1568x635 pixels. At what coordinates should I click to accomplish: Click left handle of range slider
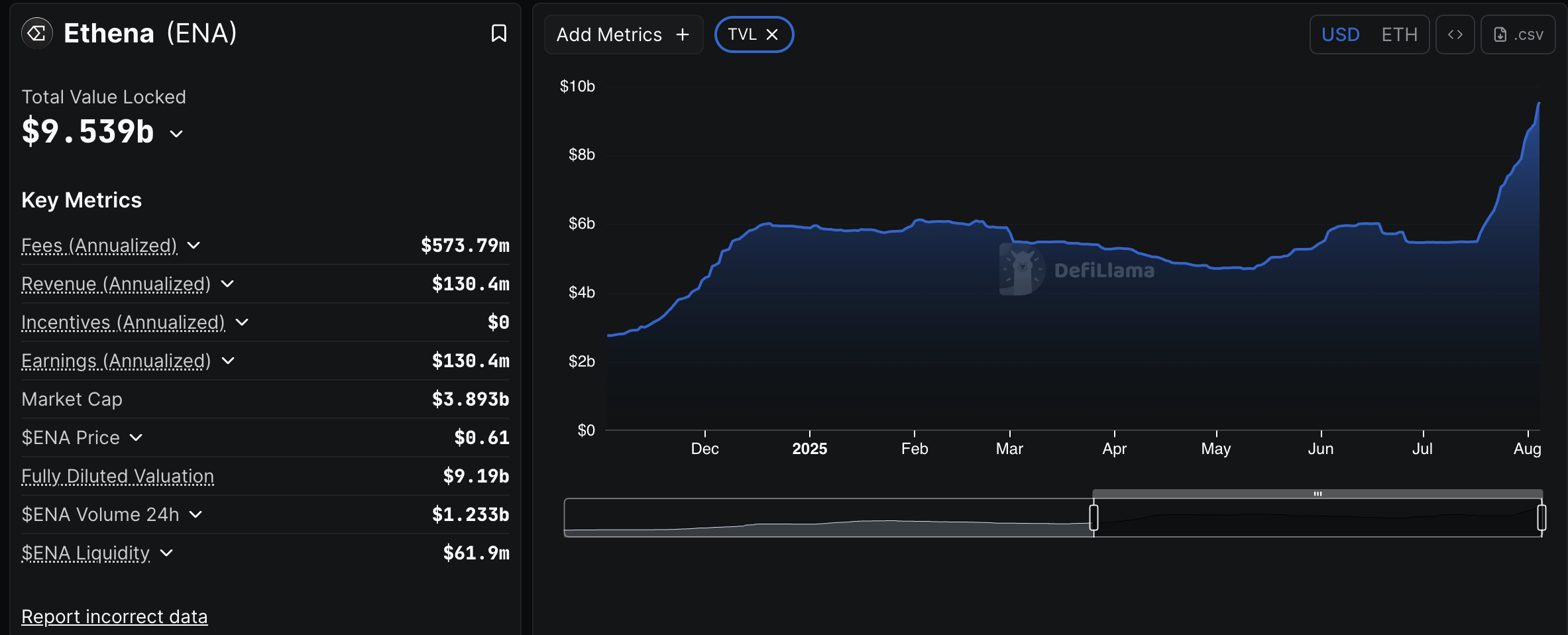click(x=1093, y=517)
